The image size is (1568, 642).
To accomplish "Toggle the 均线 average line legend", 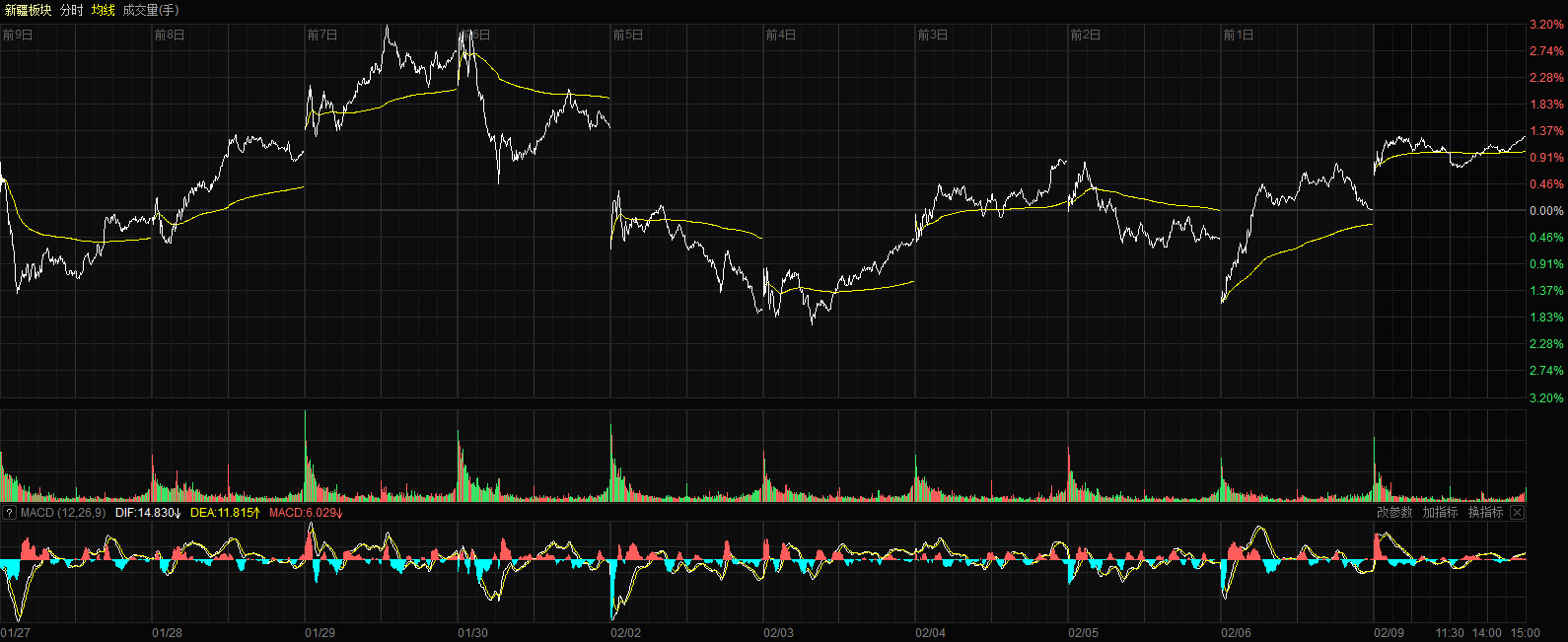I will coord(103,10).
